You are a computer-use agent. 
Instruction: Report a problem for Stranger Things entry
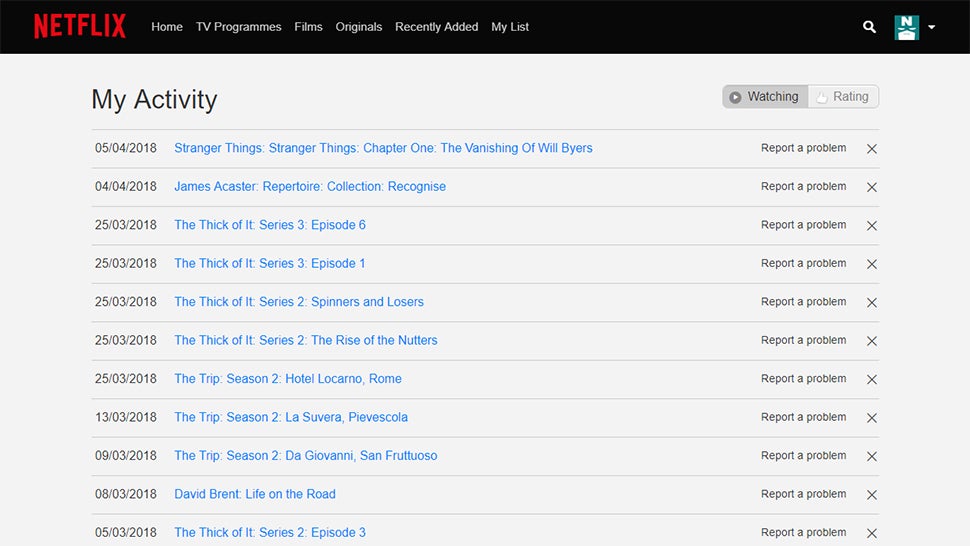point(804,148)
